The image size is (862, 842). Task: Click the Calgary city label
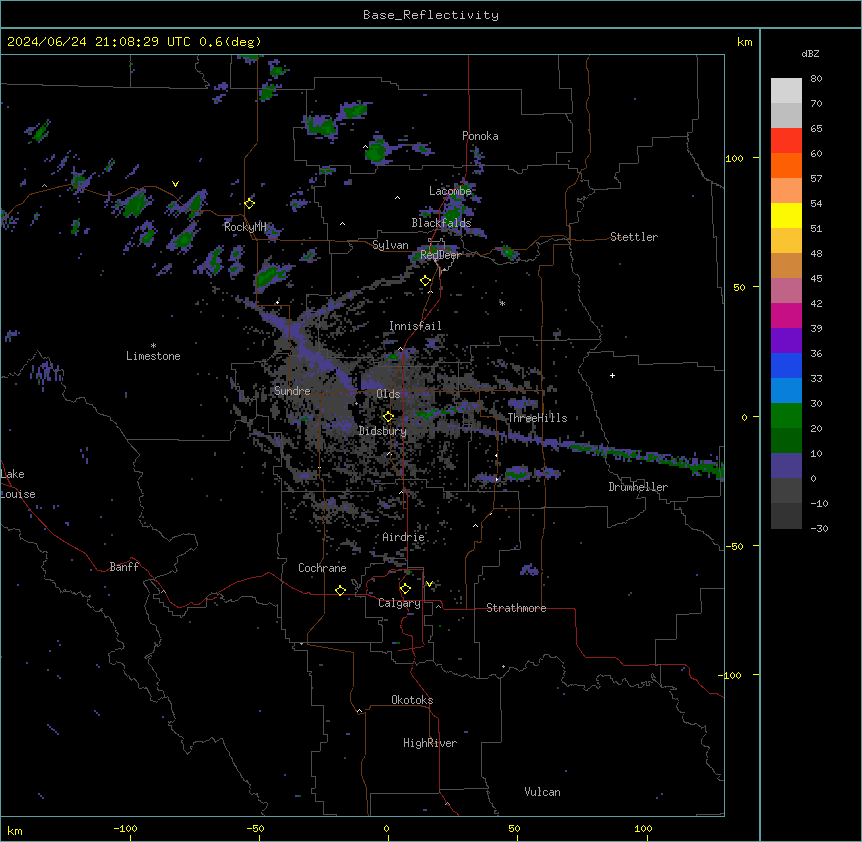tap(399, 603)
